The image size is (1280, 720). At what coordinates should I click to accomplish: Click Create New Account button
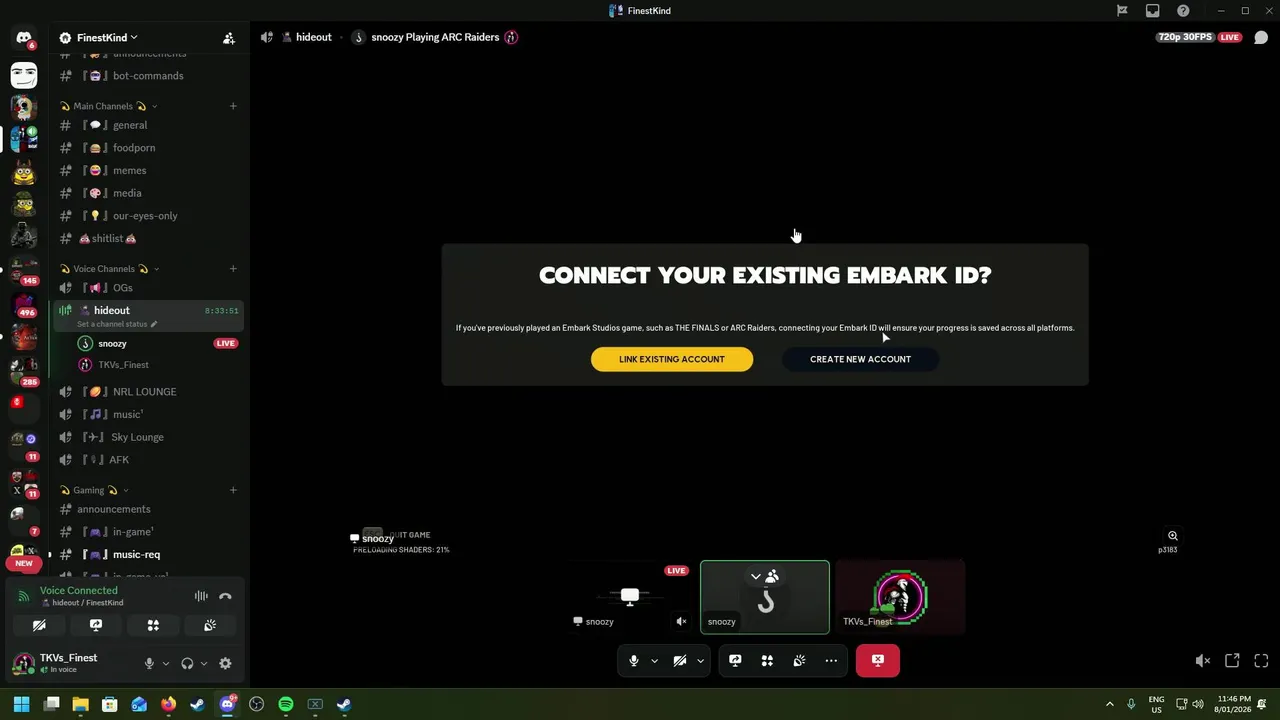pos(860,359)
